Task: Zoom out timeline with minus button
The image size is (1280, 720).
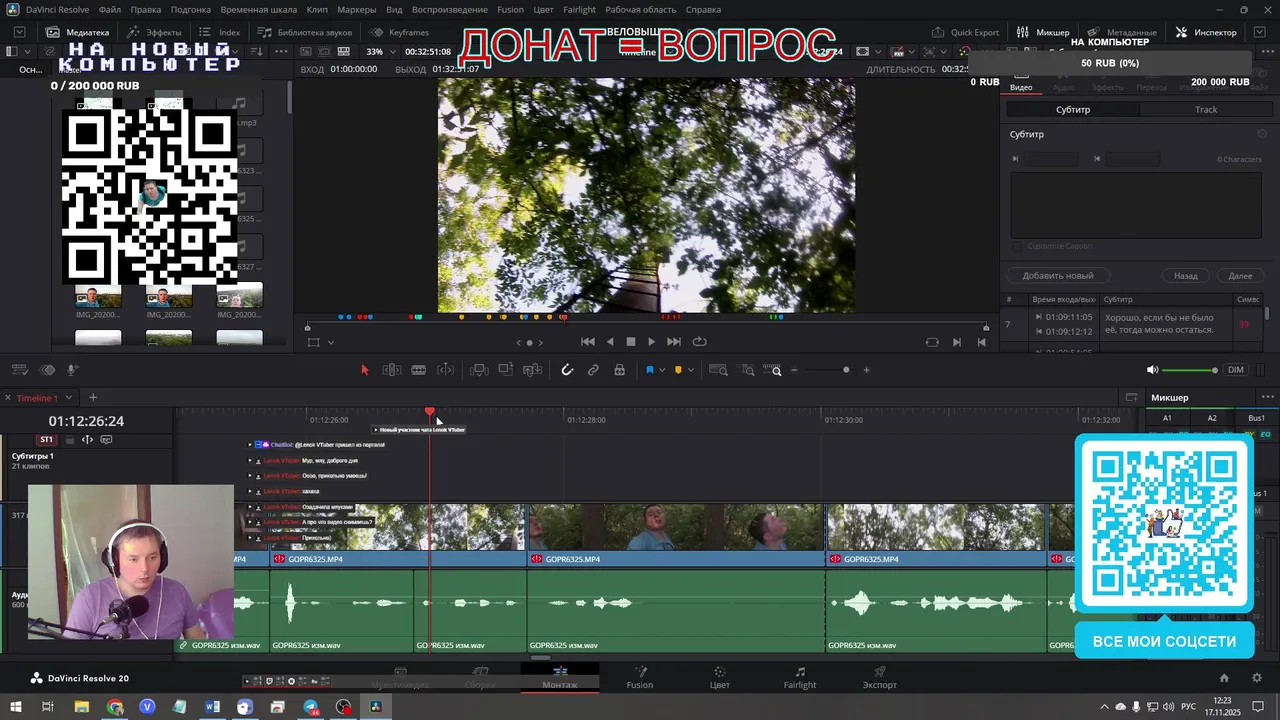Action: (x=795, y=370)
